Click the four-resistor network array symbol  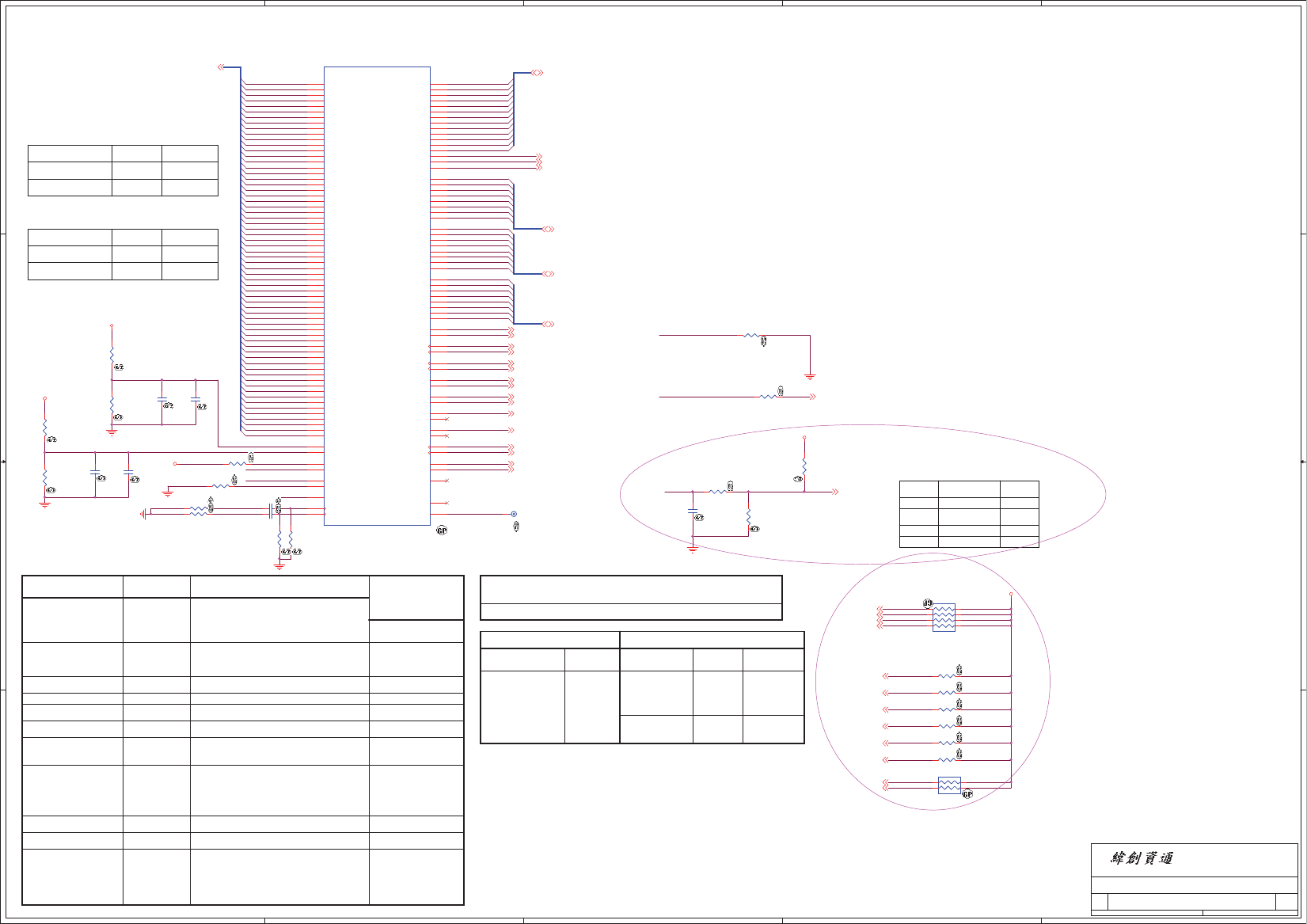944,618
